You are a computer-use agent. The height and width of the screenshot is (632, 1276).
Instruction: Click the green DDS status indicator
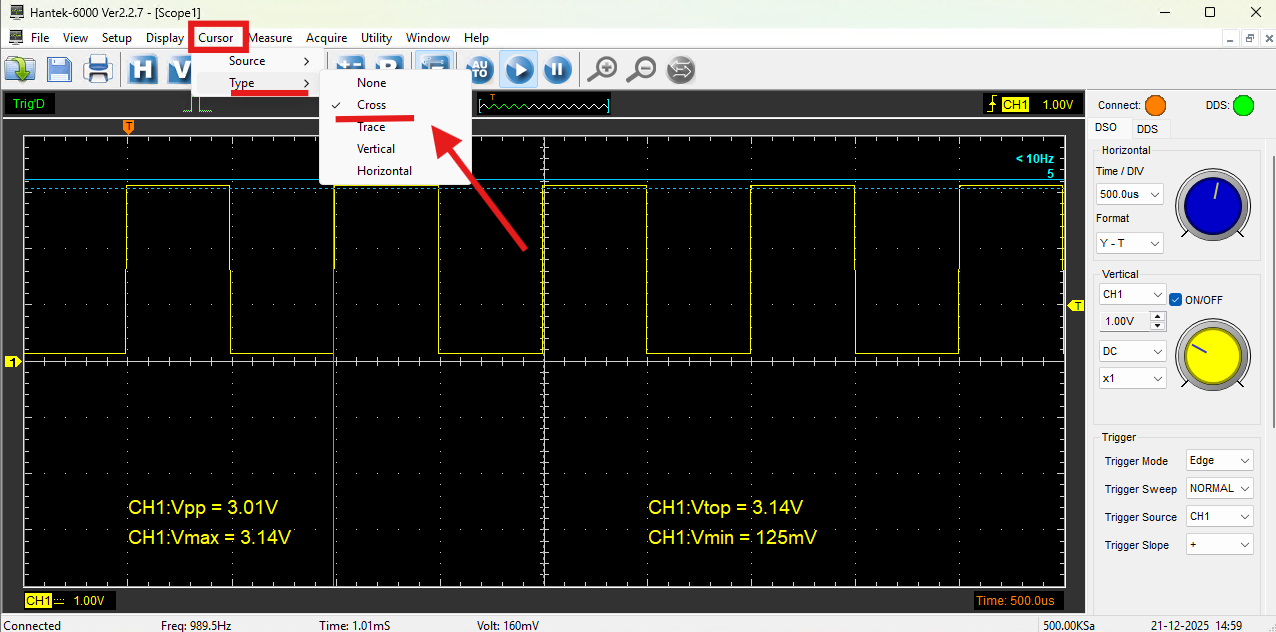[x=1243, y=105]
